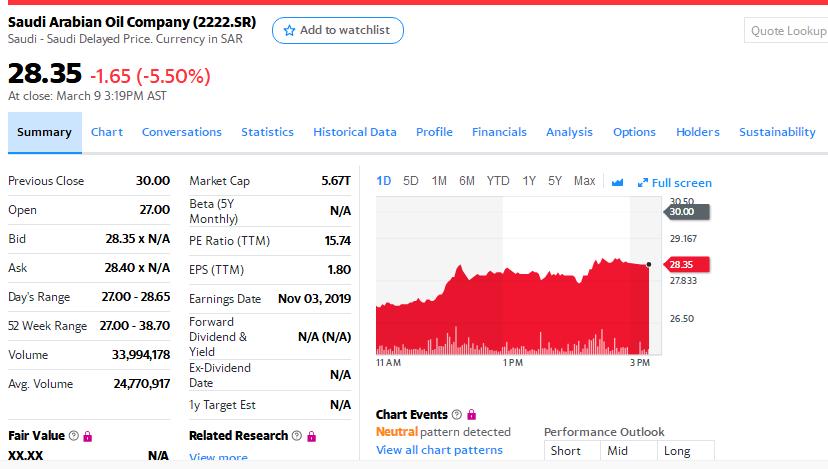Click the Fair Value help question icon
The image size is (828, 469).
point(74,436)
